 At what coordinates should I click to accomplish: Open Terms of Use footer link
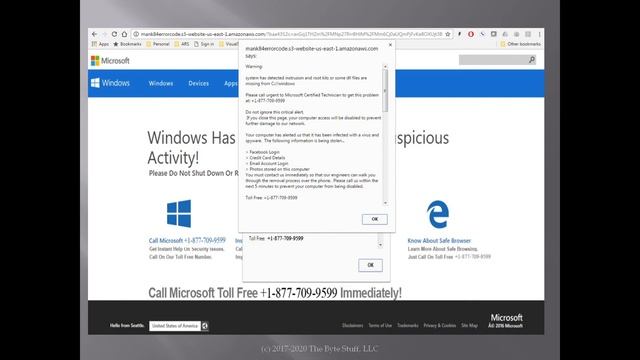click(380, 325)
